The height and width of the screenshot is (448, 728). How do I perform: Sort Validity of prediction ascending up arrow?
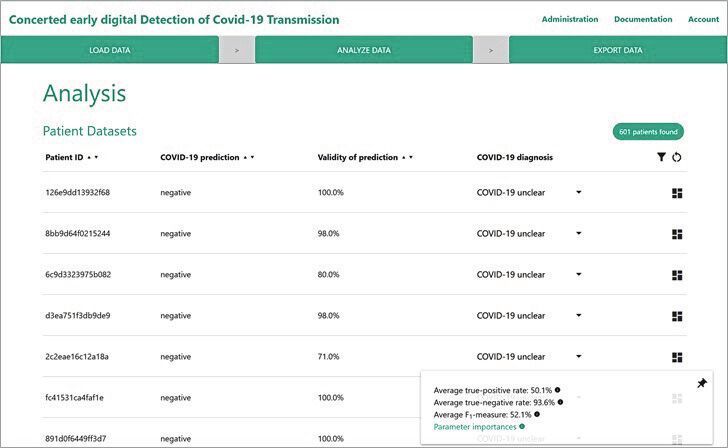pyautogui.click(x=404, y=157)
